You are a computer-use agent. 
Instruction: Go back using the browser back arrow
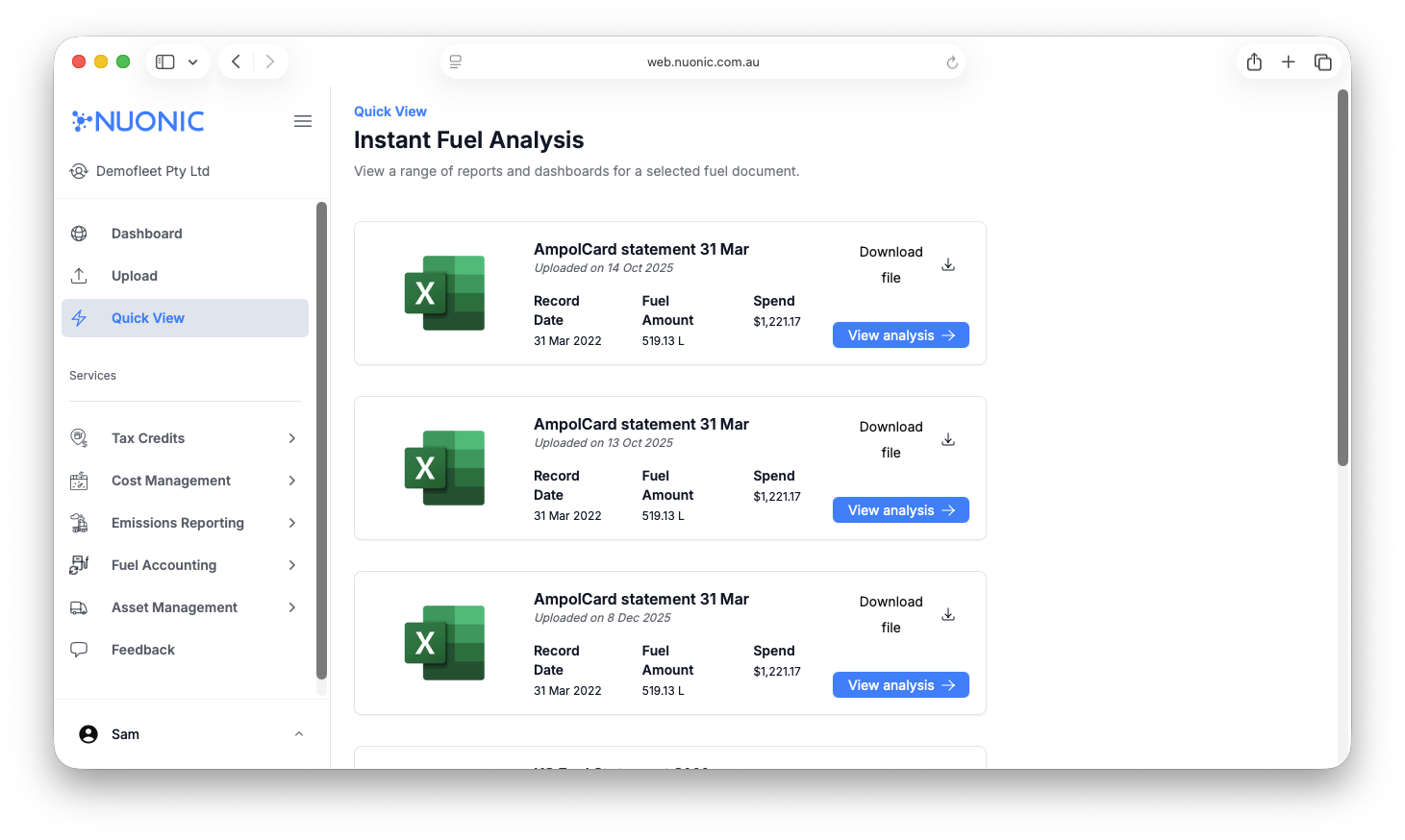[x=237, y=62]
